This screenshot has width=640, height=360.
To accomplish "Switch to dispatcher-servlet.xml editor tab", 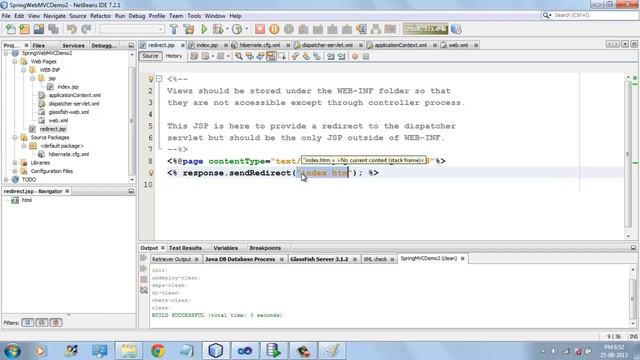I will [x=327, y=45].
